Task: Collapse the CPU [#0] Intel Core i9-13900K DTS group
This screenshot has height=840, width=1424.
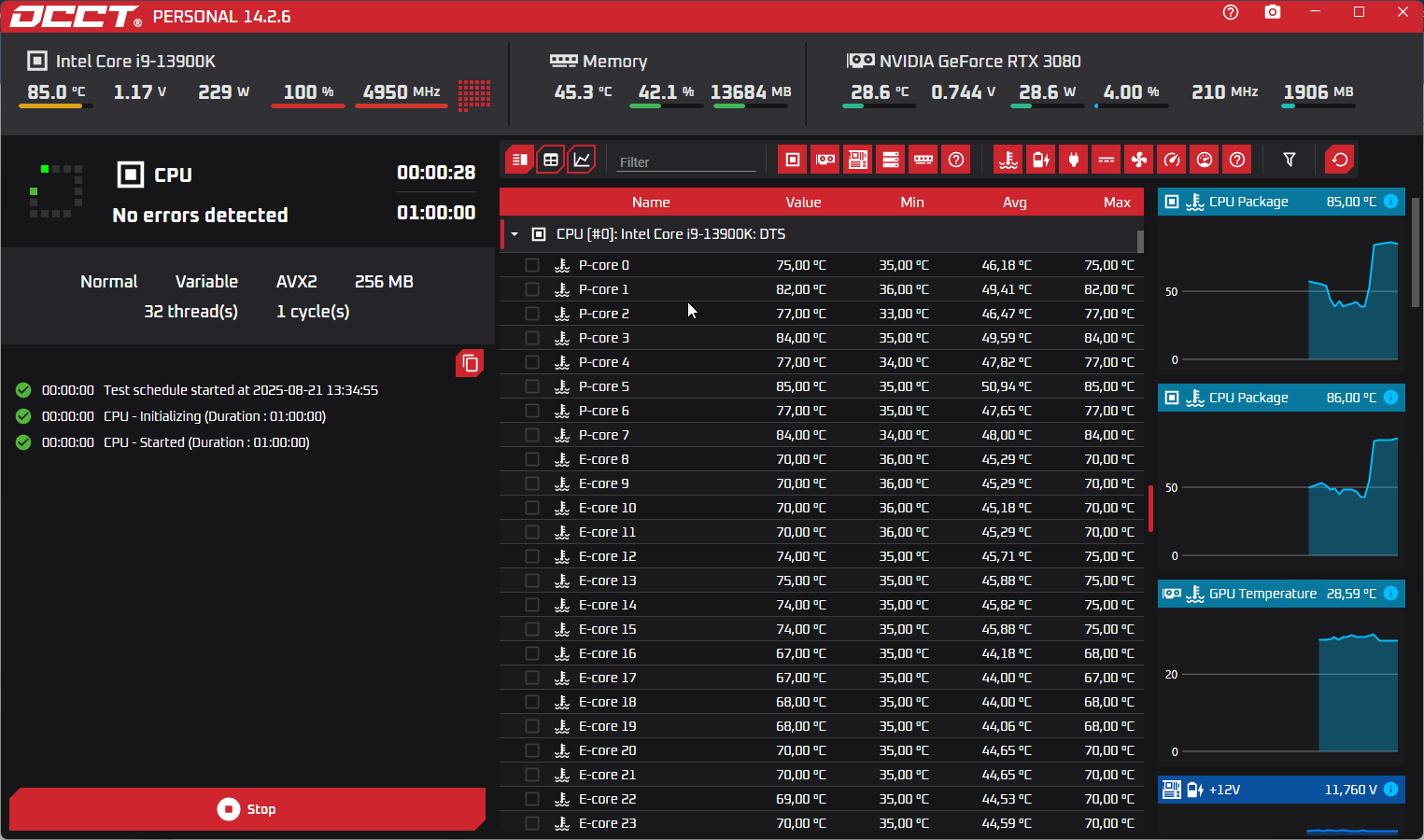Action: pos(515,234)
